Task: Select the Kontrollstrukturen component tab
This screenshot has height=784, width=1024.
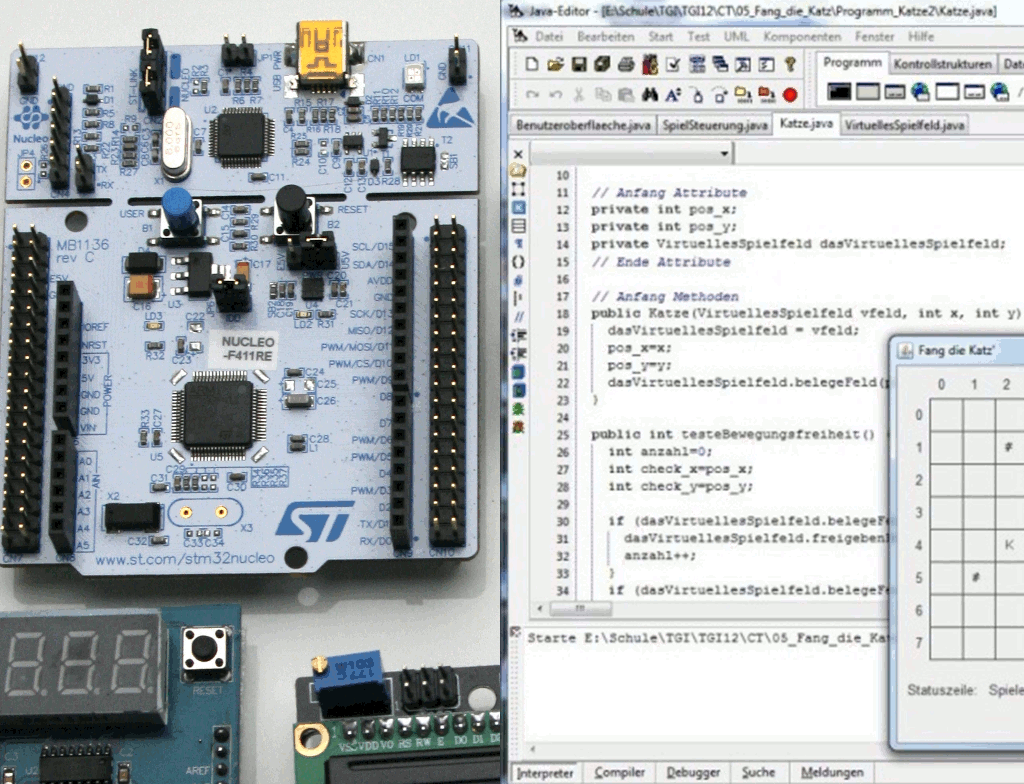Action: [x=942, y=64]
